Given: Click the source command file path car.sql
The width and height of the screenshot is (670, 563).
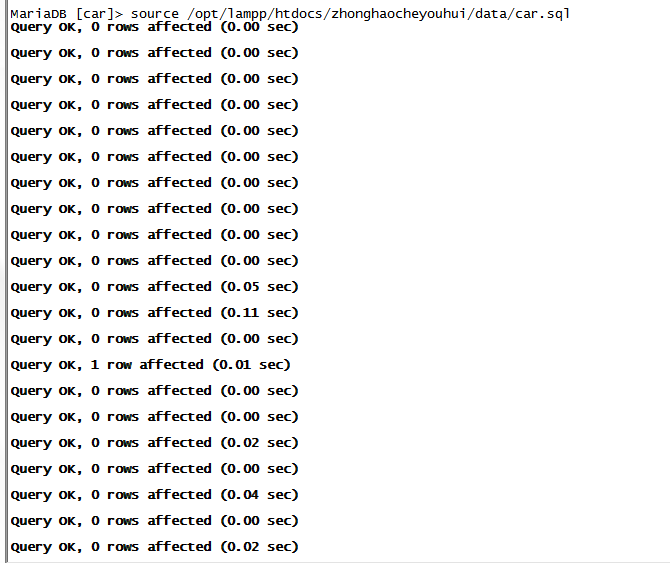Looking at the screenshot, I should click(542, 14).
